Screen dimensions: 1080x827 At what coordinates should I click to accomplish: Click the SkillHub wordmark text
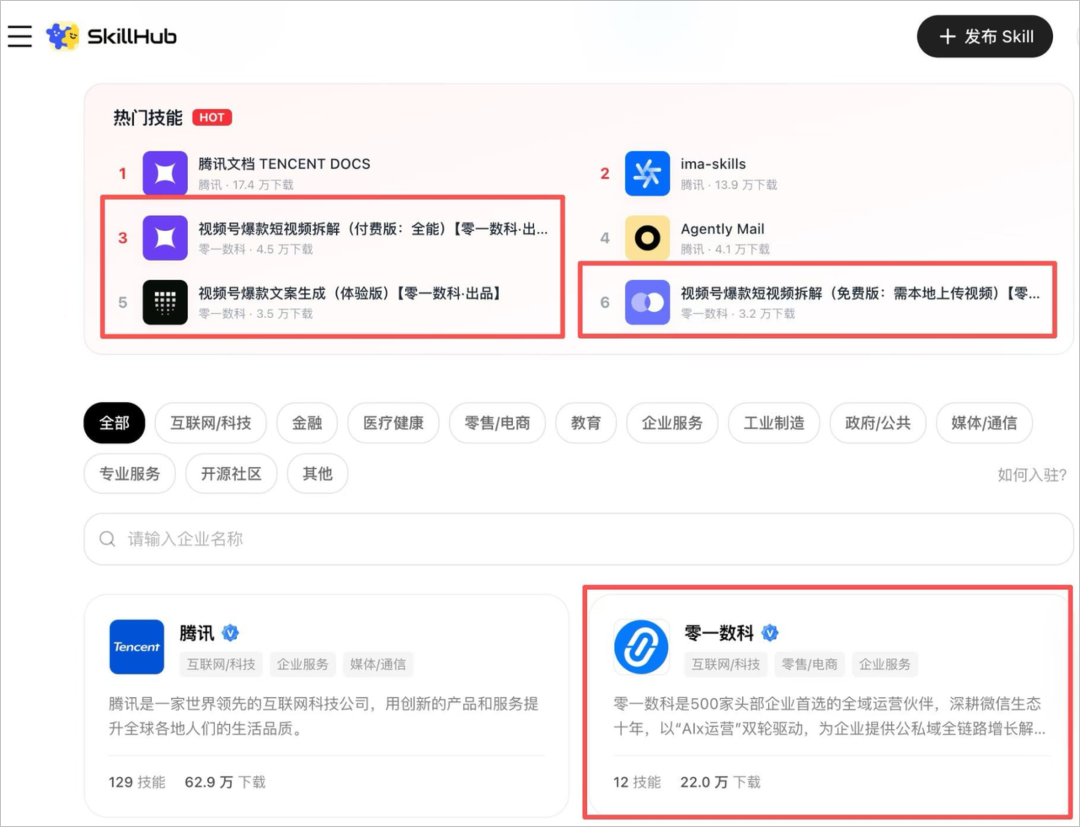coord(132,36)
